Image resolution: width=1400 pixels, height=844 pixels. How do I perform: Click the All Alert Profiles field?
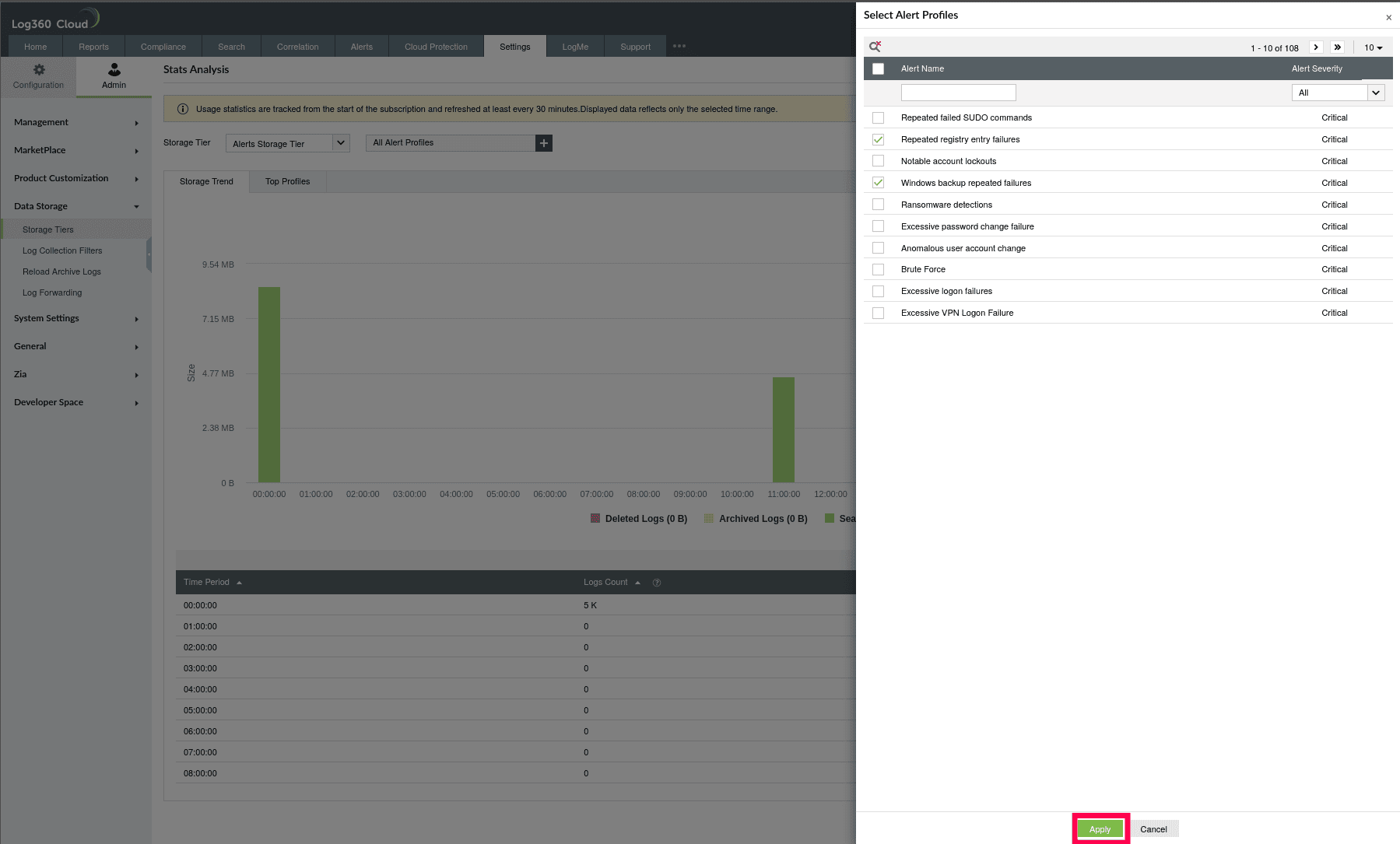(x=451, y=143)
